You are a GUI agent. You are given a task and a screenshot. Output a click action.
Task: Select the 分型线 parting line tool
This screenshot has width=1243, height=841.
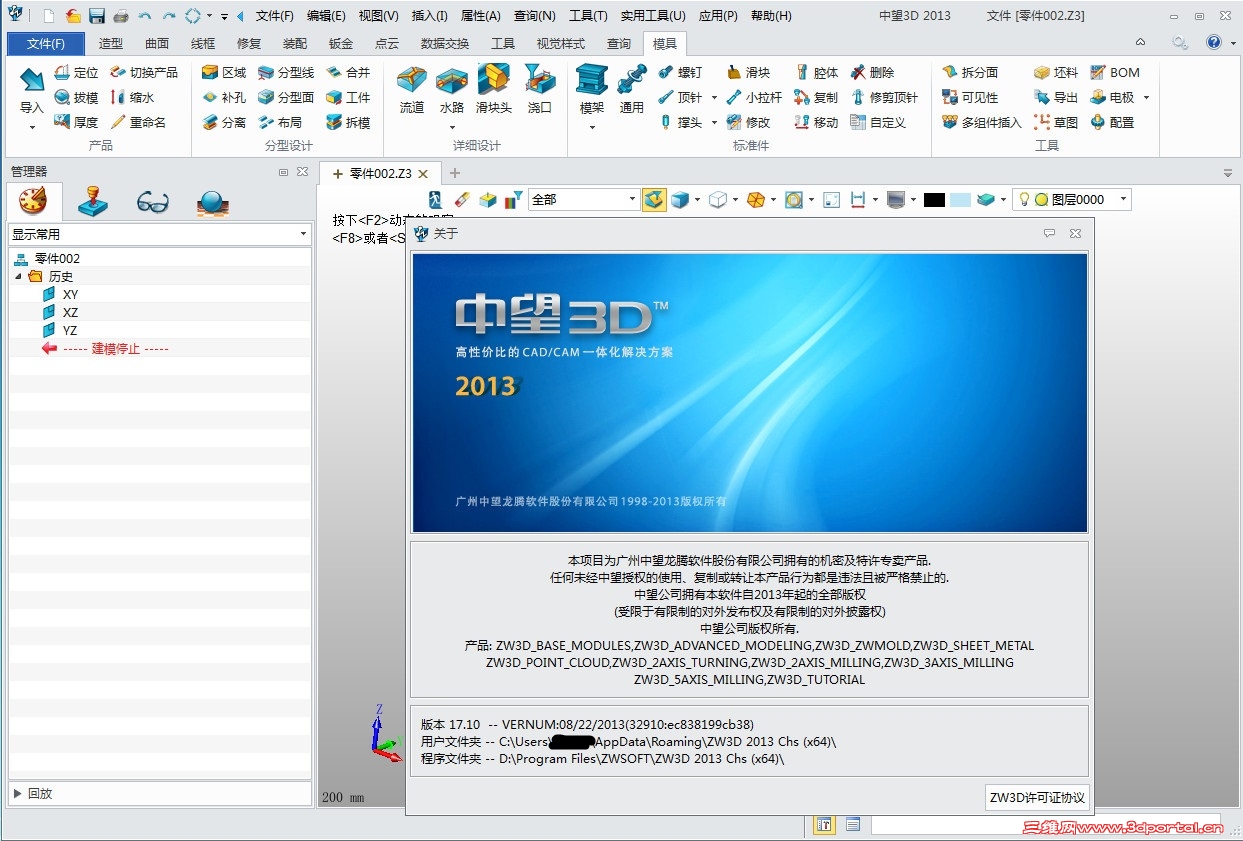tap(286, 73)
